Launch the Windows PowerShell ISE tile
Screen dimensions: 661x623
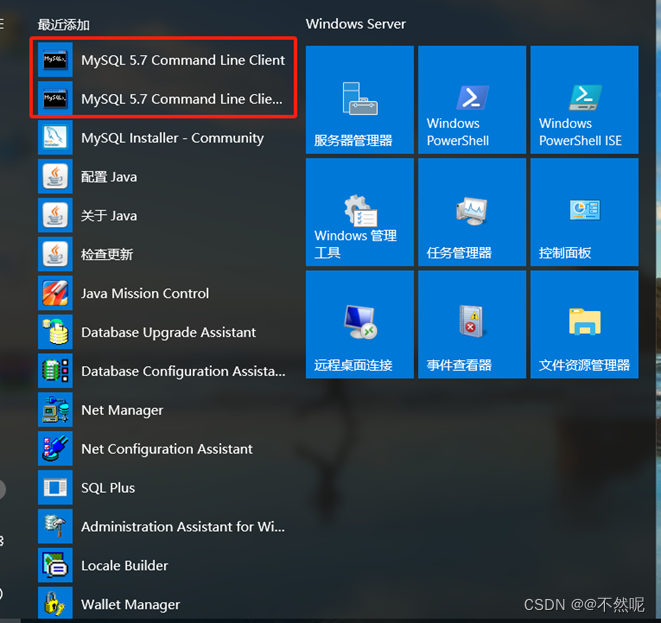(584, 100)
